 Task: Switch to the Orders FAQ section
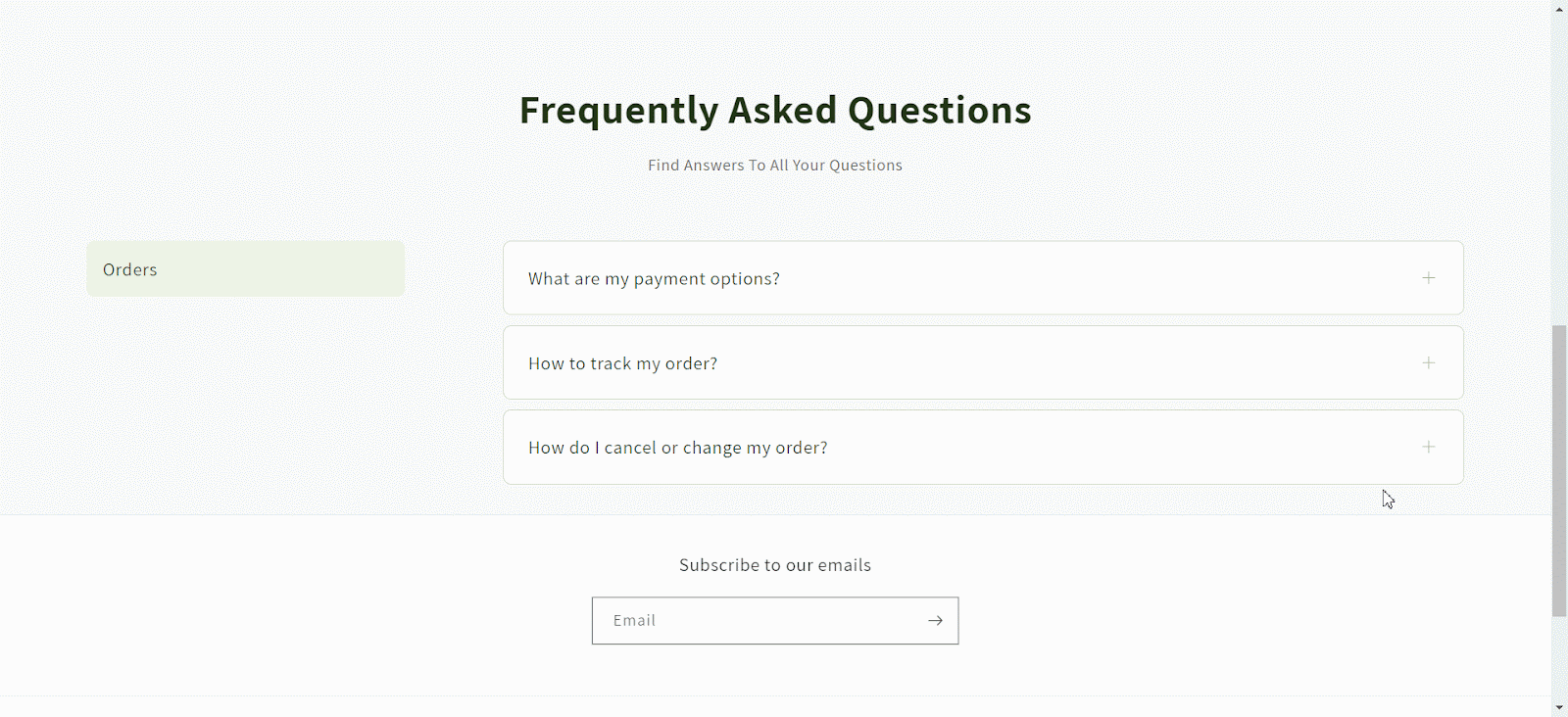coord(245,268)
